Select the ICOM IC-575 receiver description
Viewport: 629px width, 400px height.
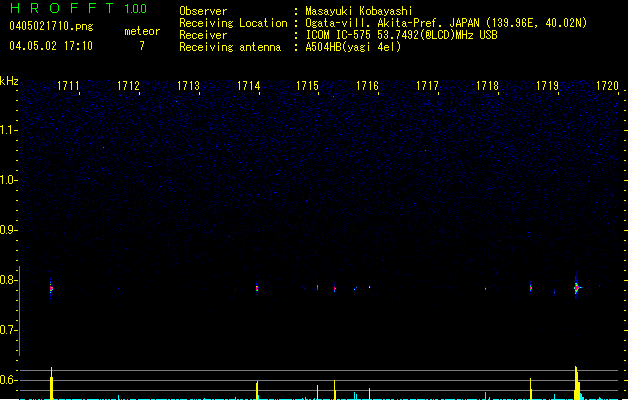401,35
